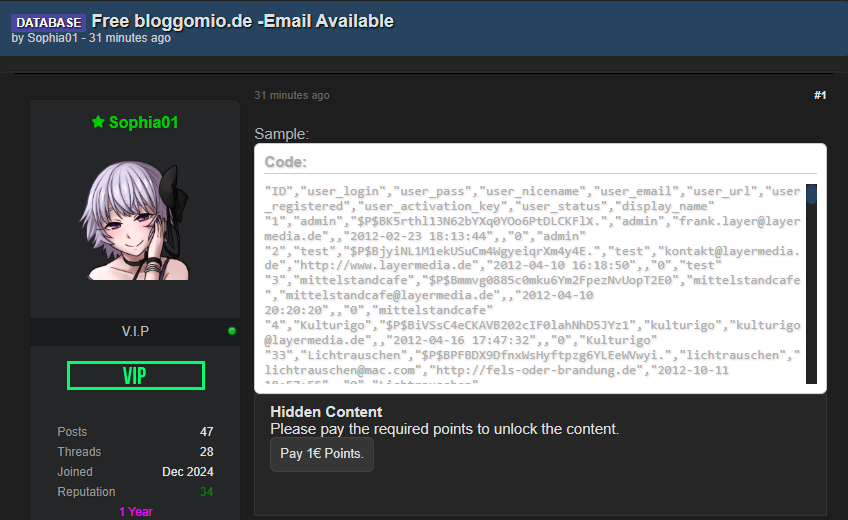Click the green Sophia01 username above the avatar
848x520 pixels.
143,122
